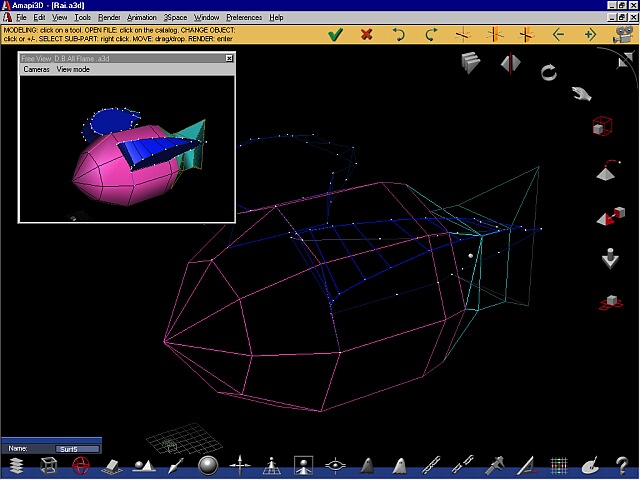Close the Free View preview window

[229, 59]
